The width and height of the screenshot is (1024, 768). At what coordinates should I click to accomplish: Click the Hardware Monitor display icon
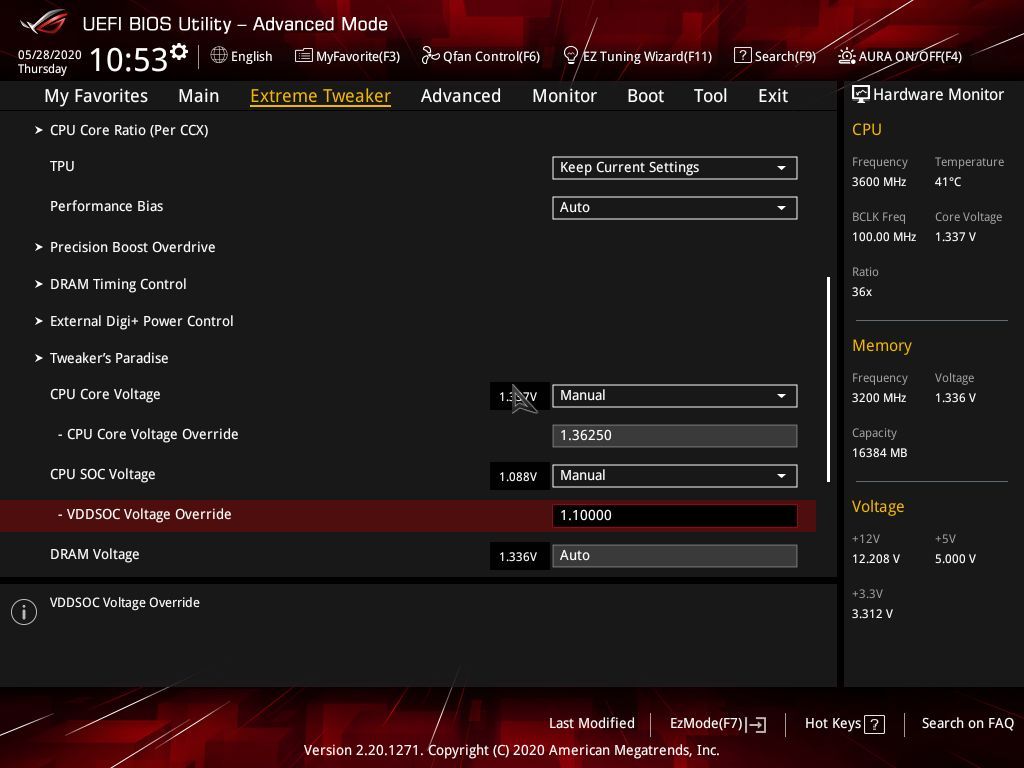(861, 95)
